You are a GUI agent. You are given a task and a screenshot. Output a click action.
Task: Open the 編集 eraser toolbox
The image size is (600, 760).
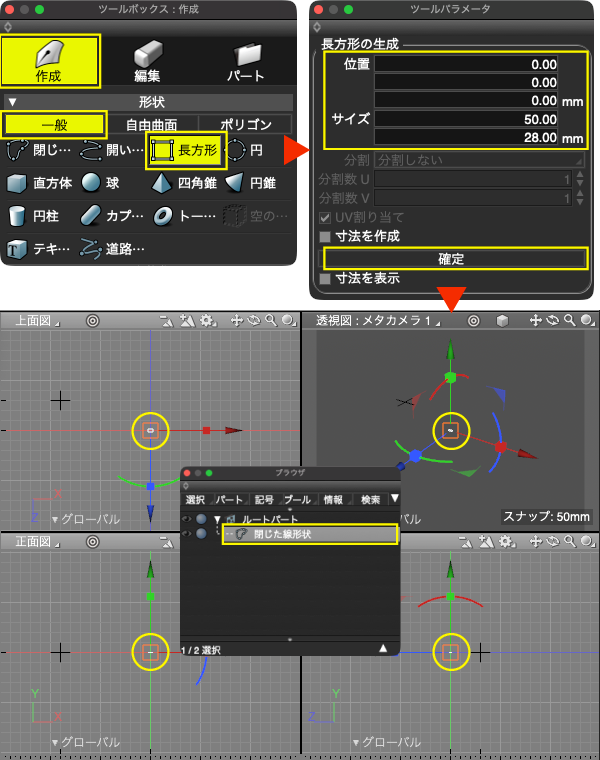coord(147,62)
